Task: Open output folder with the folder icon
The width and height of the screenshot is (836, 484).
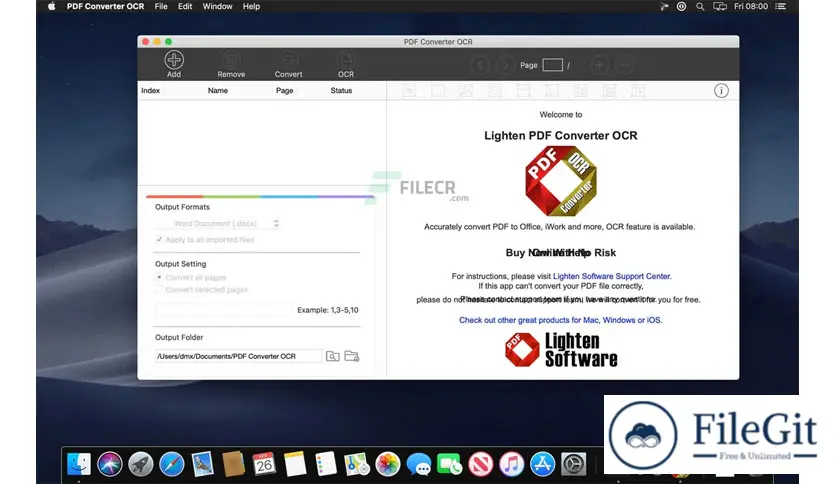Action: 352,356
